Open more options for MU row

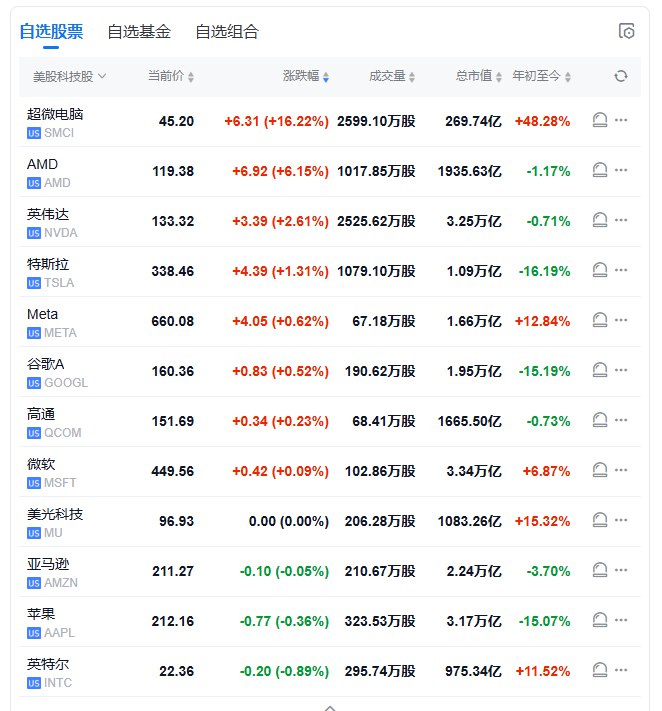click(621, 520)
